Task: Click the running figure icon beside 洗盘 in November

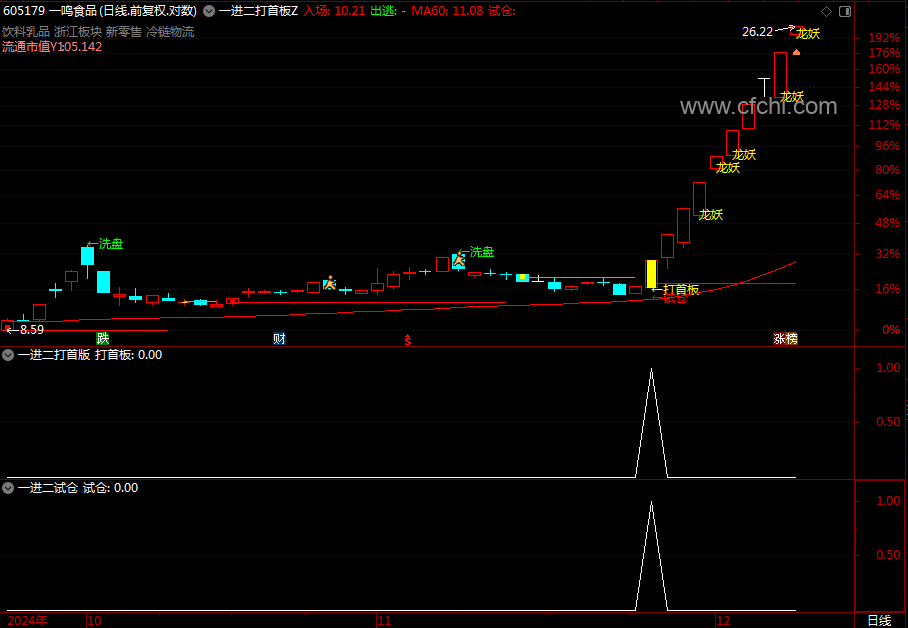Action: [x=459, y=258]
